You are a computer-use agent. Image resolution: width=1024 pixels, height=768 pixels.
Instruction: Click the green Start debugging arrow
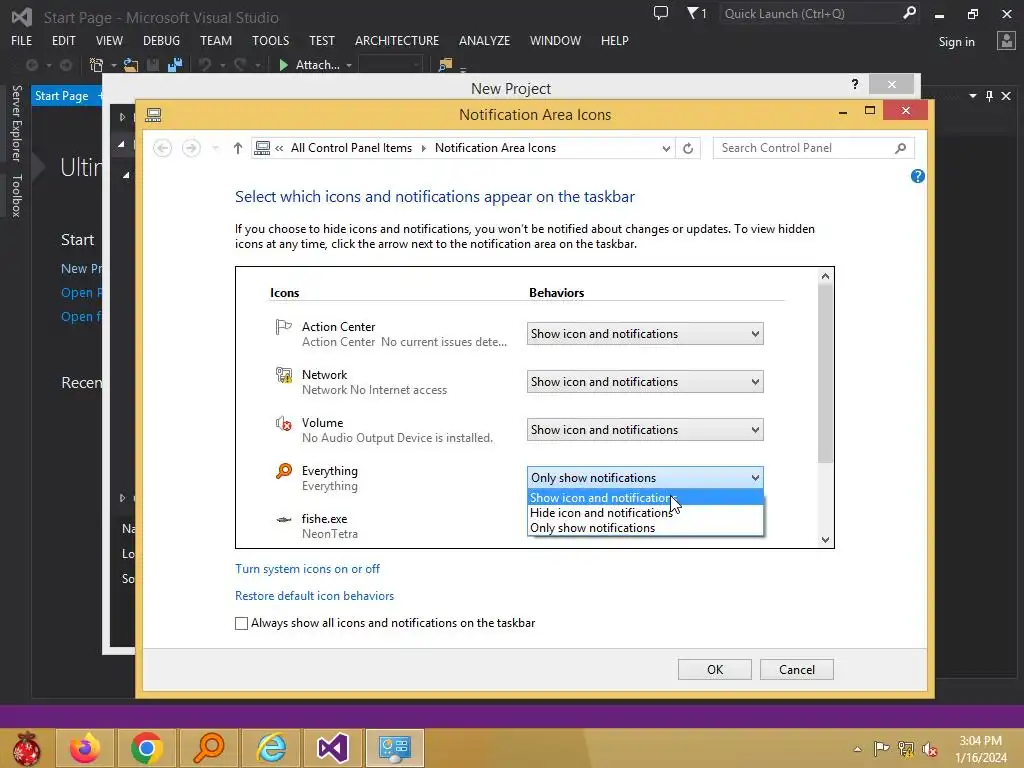coord(283,65)
